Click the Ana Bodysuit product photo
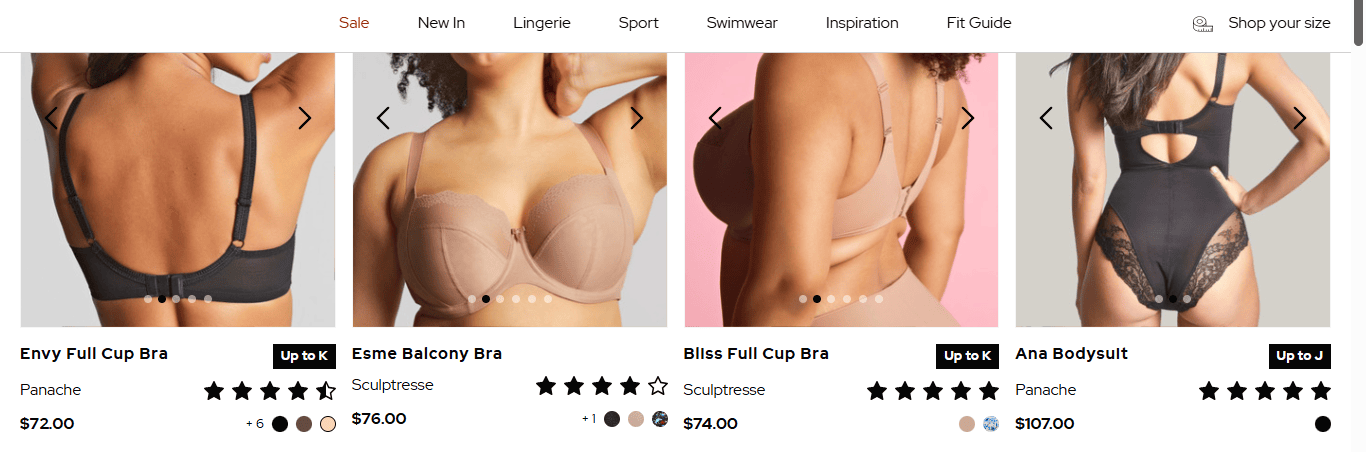 click(x=1173, y=190)
